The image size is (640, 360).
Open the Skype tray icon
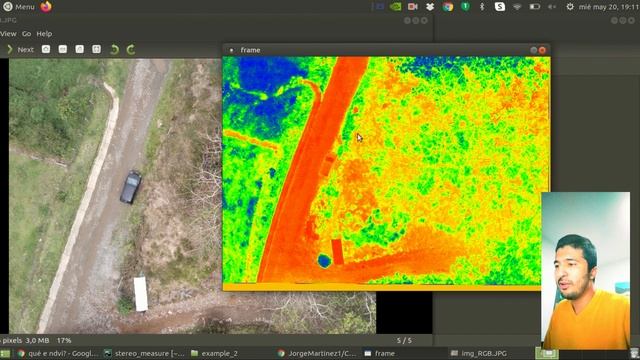[x=500, y=7]
